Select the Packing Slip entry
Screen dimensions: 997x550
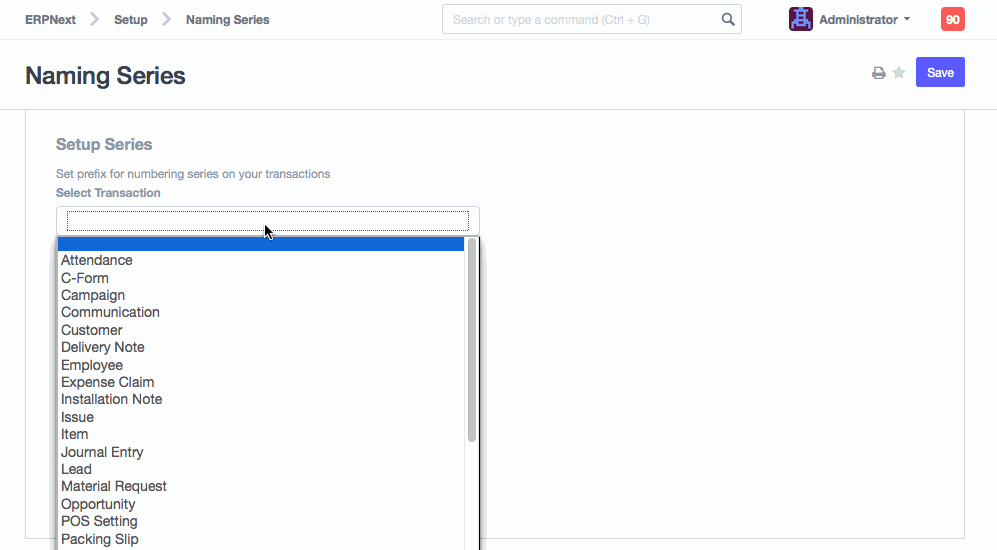(100, 539)
